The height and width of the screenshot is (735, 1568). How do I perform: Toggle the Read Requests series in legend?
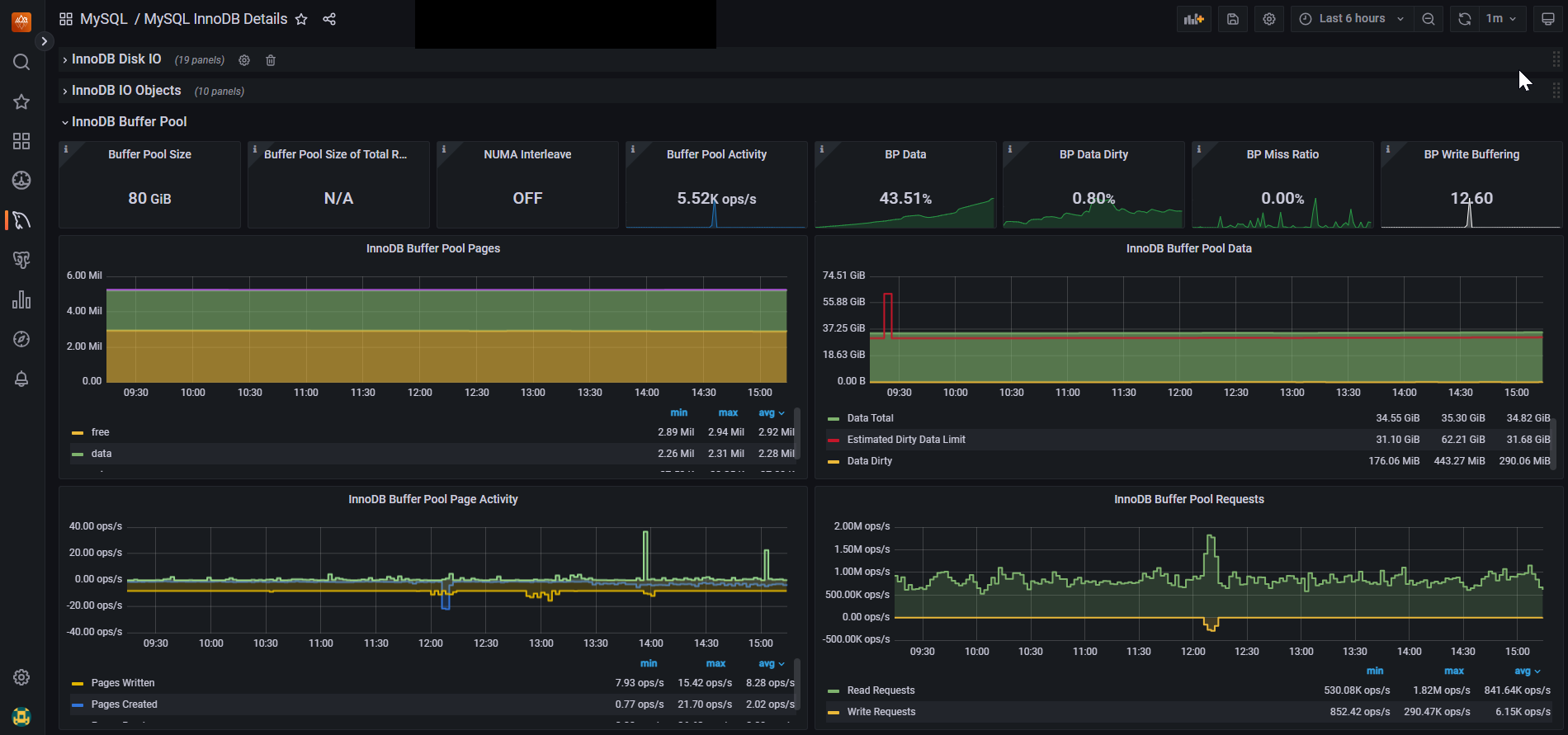click(881, 690)
